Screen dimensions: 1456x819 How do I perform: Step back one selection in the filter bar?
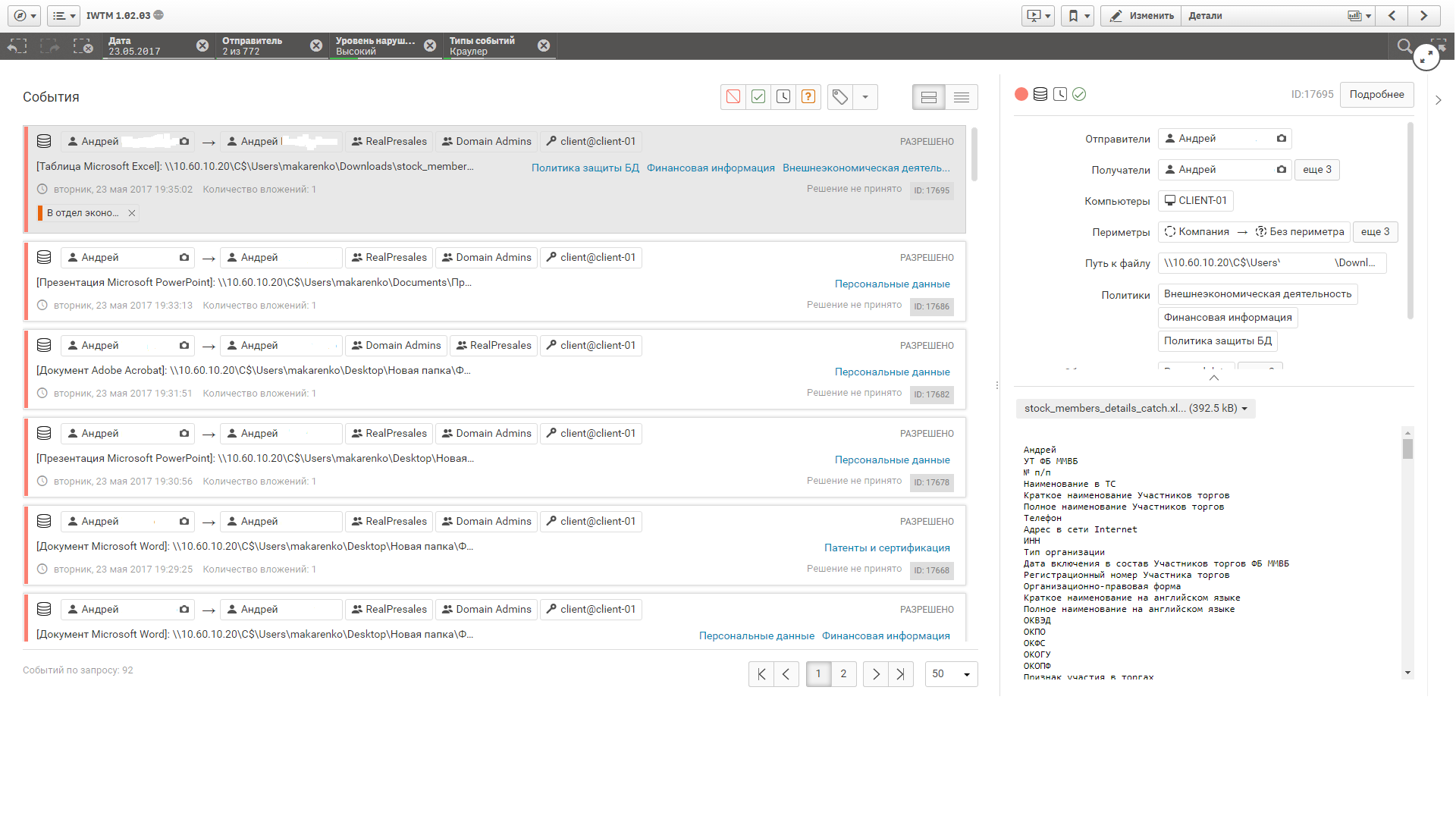[17, 46]
